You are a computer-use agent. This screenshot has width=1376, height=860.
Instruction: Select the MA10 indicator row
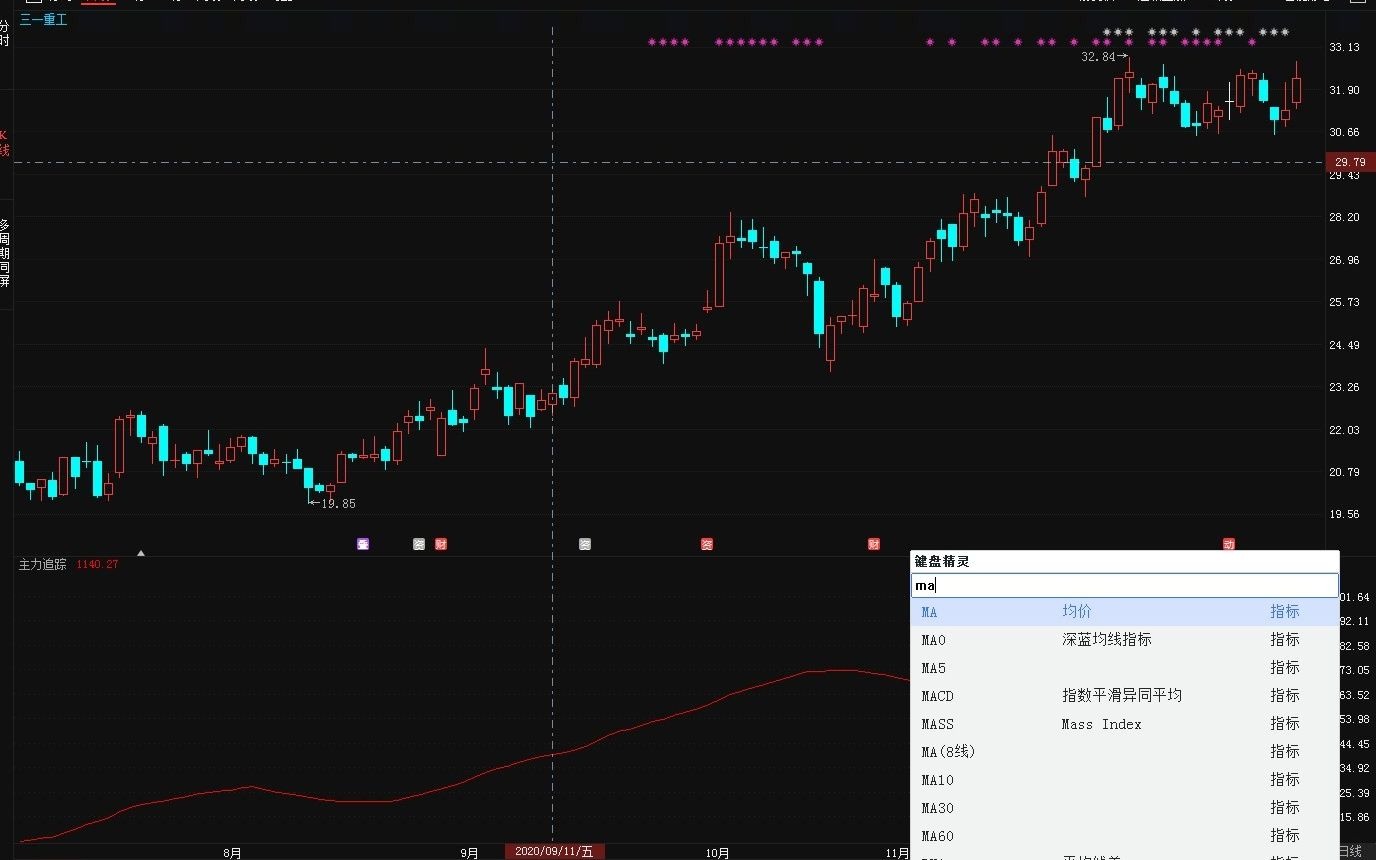[1124, 780]
